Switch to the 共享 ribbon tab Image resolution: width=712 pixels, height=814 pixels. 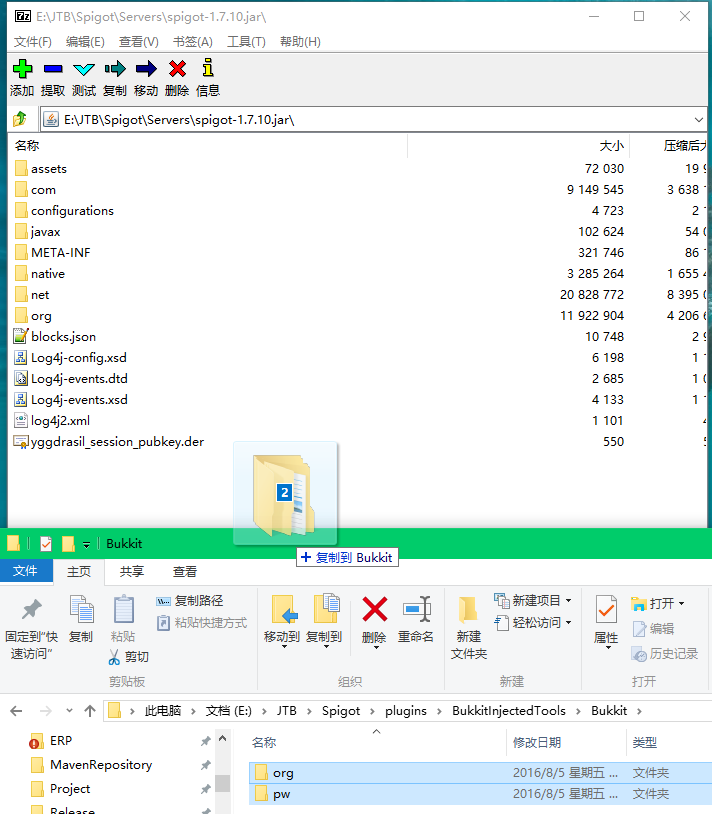132,572
